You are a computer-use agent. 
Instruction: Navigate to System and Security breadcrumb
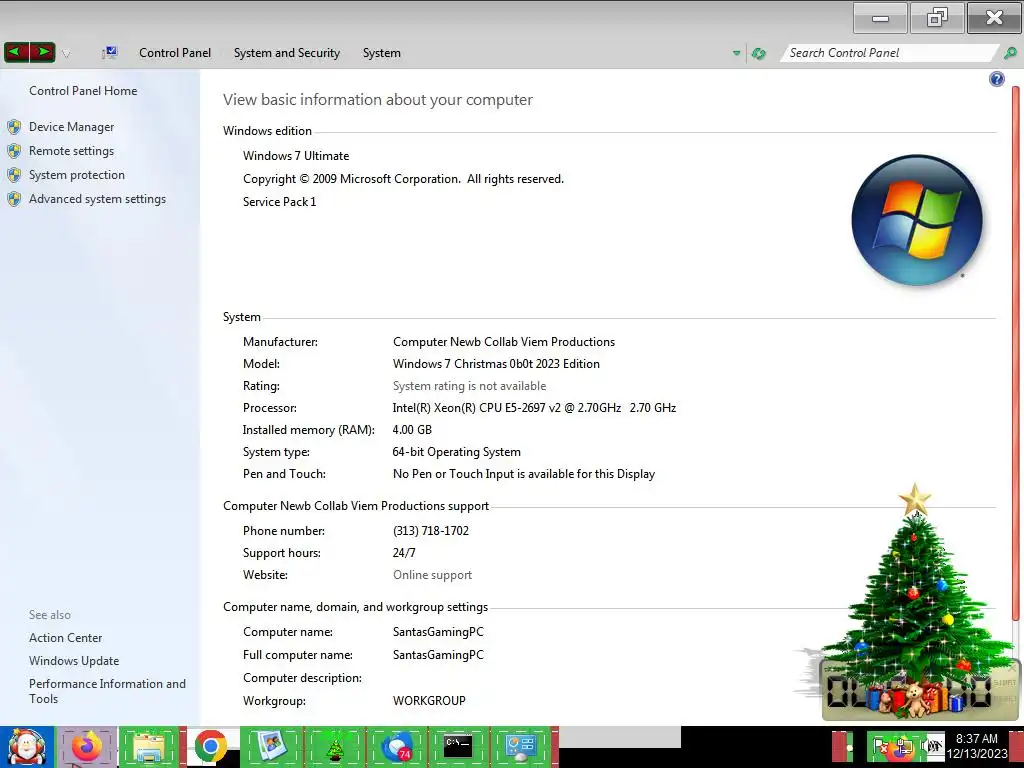coord(287,53)
